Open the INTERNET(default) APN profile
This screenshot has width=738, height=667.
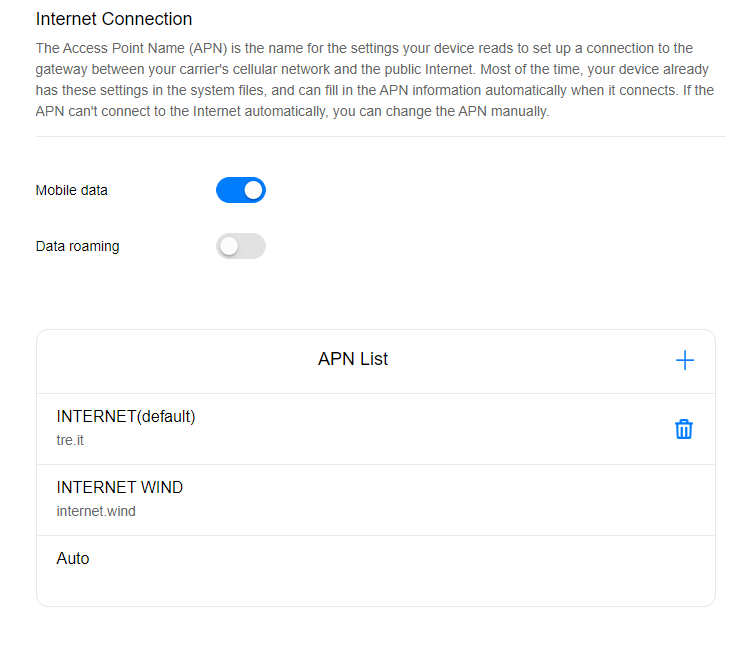376,429
